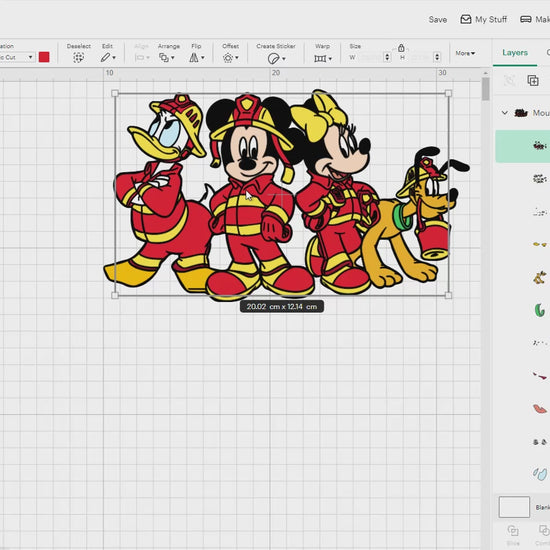Viewport: 550px width, 550px height.
Task: Open the Operation type dropdown
Action: 17,57
